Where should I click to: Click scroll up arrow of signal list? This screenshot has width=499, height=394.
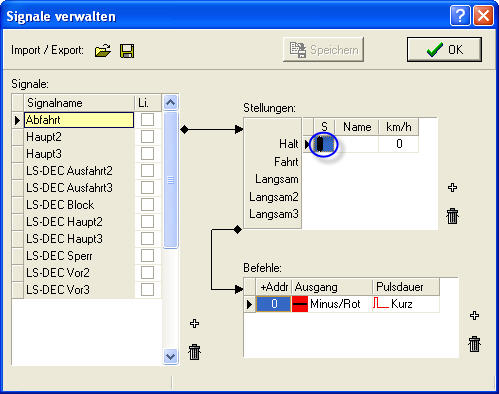click(170, 102)
